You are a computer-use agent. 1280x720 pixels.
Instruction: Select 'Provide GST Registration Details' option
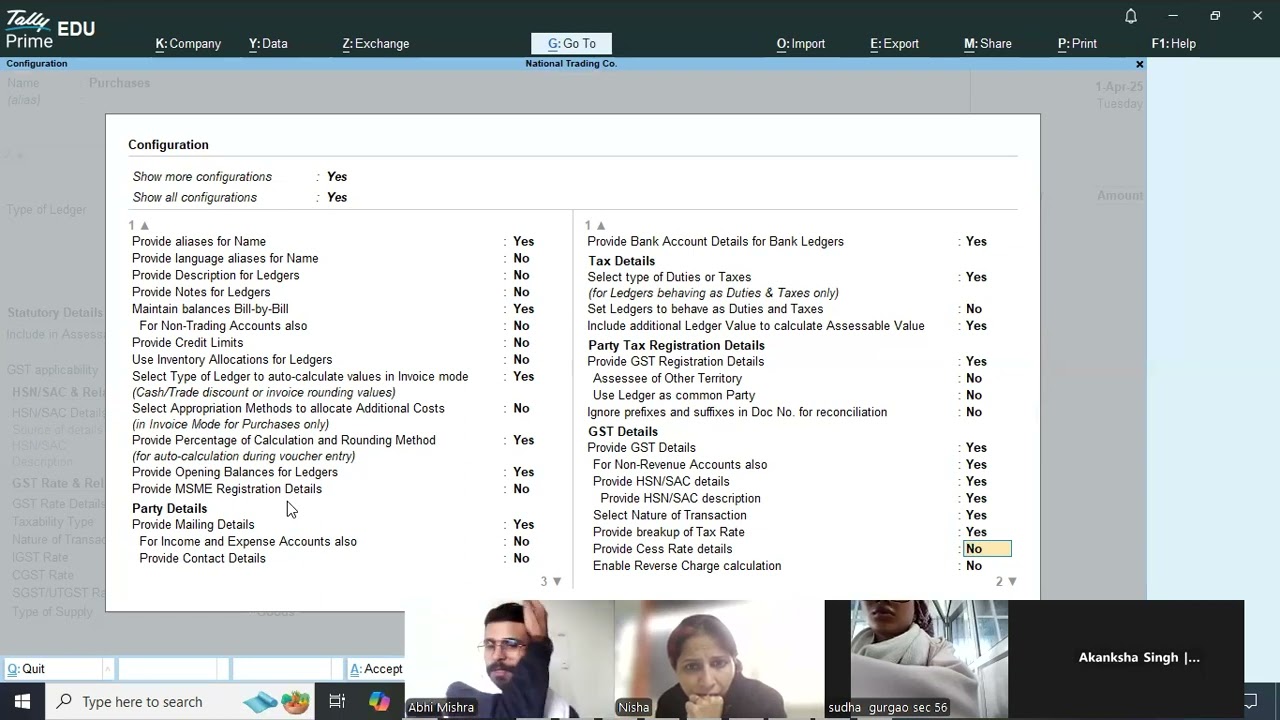click(x=675, y=362)
